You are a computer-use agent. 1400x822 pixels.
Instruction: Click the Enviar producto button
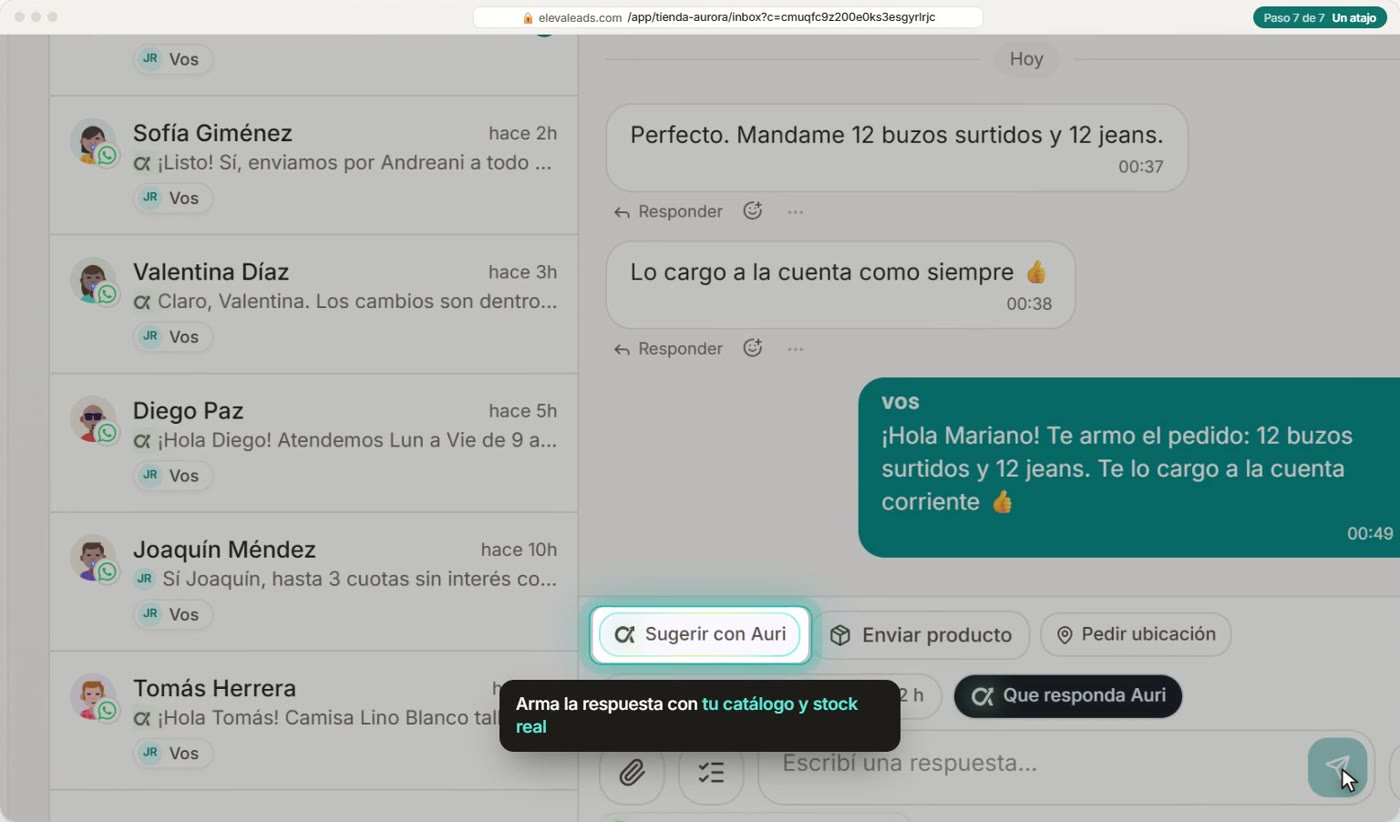coord(920,635)
